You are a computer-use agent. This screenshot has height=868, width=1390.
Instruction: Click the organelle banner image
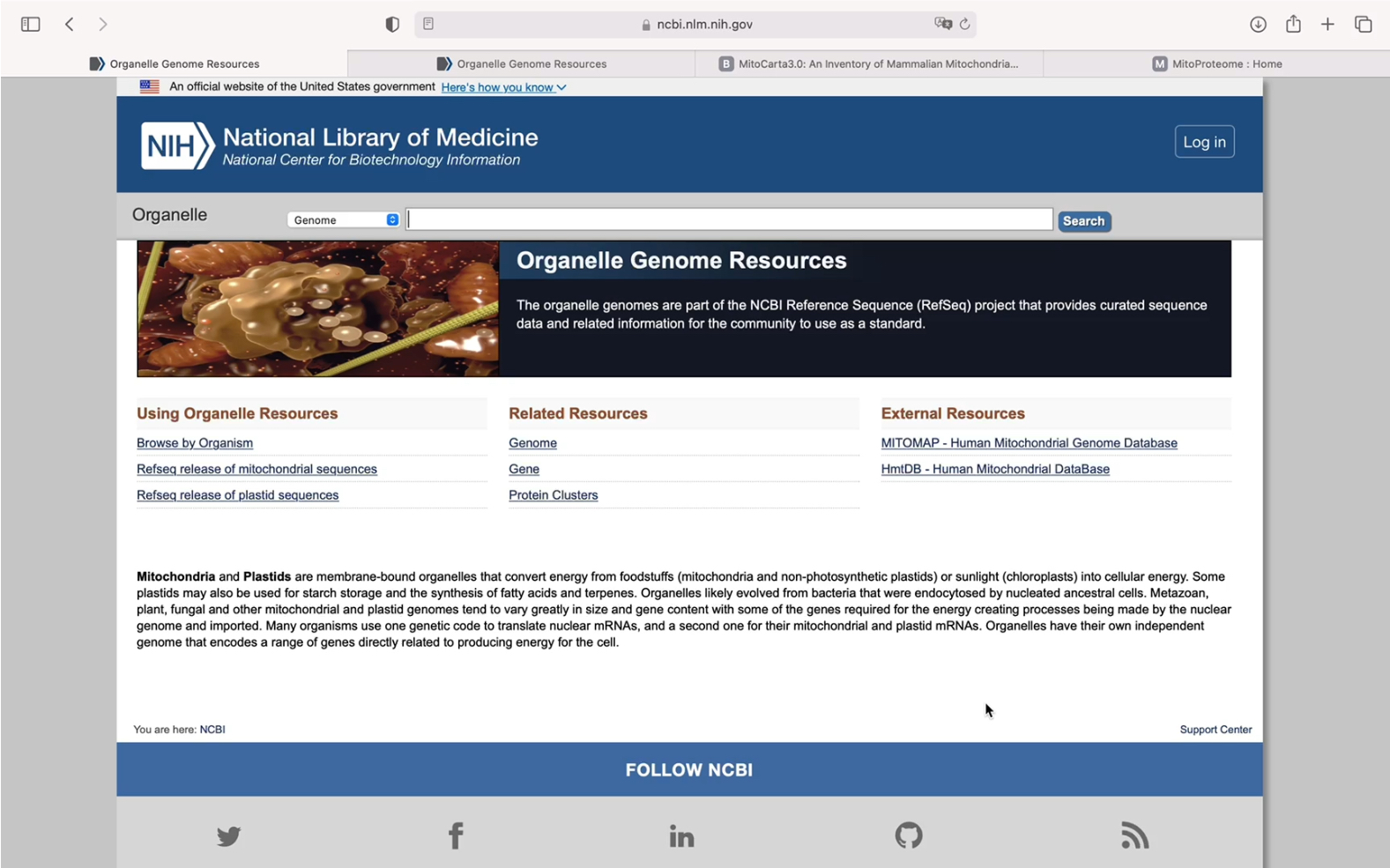(x=317, y=309)
